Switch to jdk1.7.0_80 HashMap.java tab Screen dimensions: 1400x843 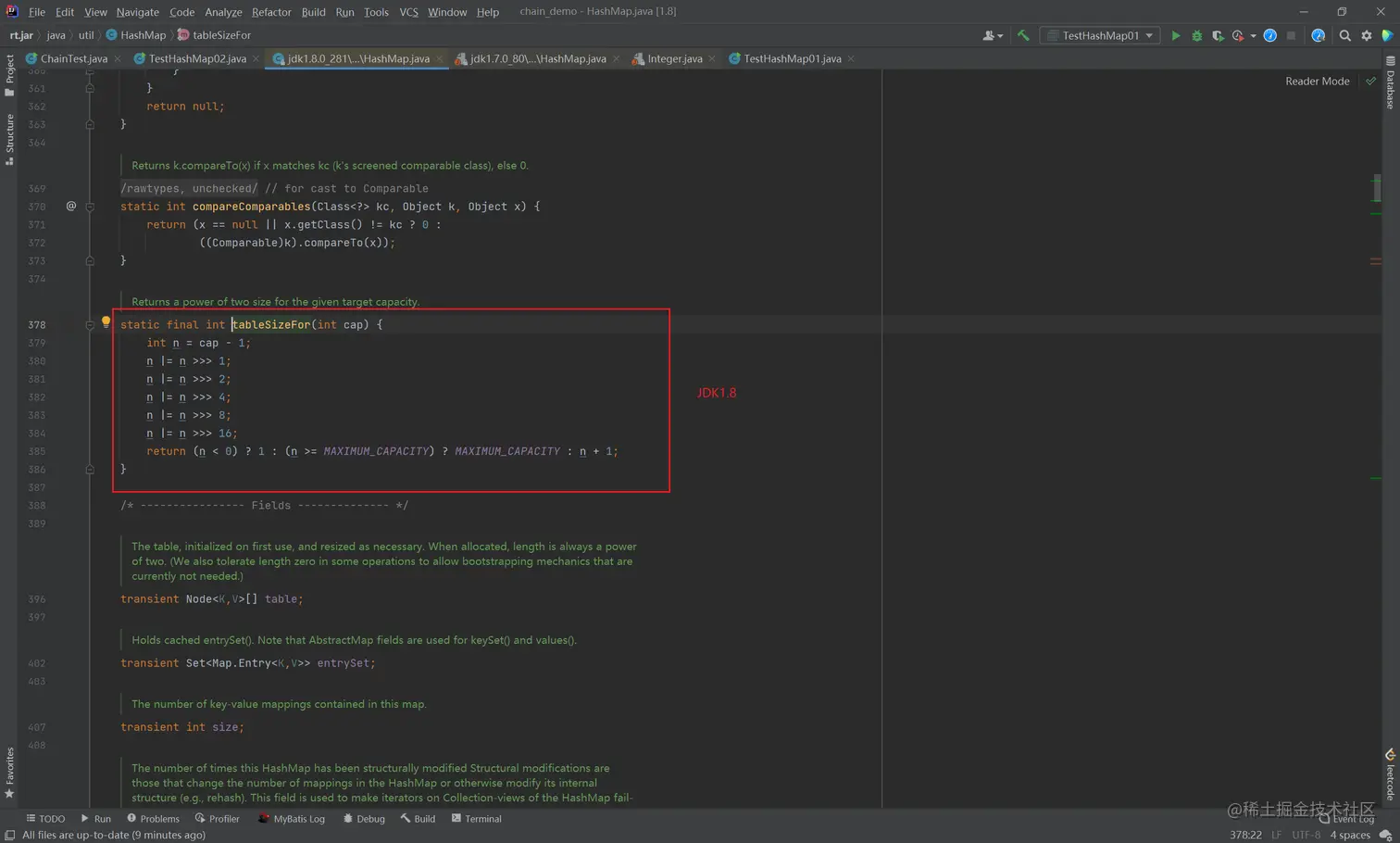(x=538, y=58)
